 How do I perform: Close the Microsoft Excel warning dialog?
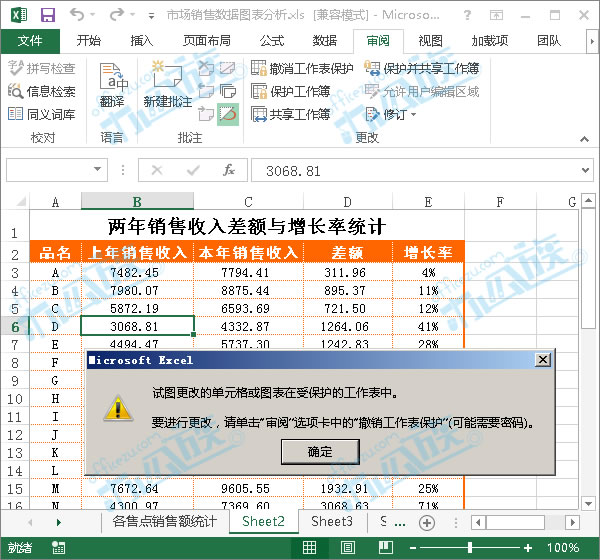pyautogui.click(x=543, y=359)
